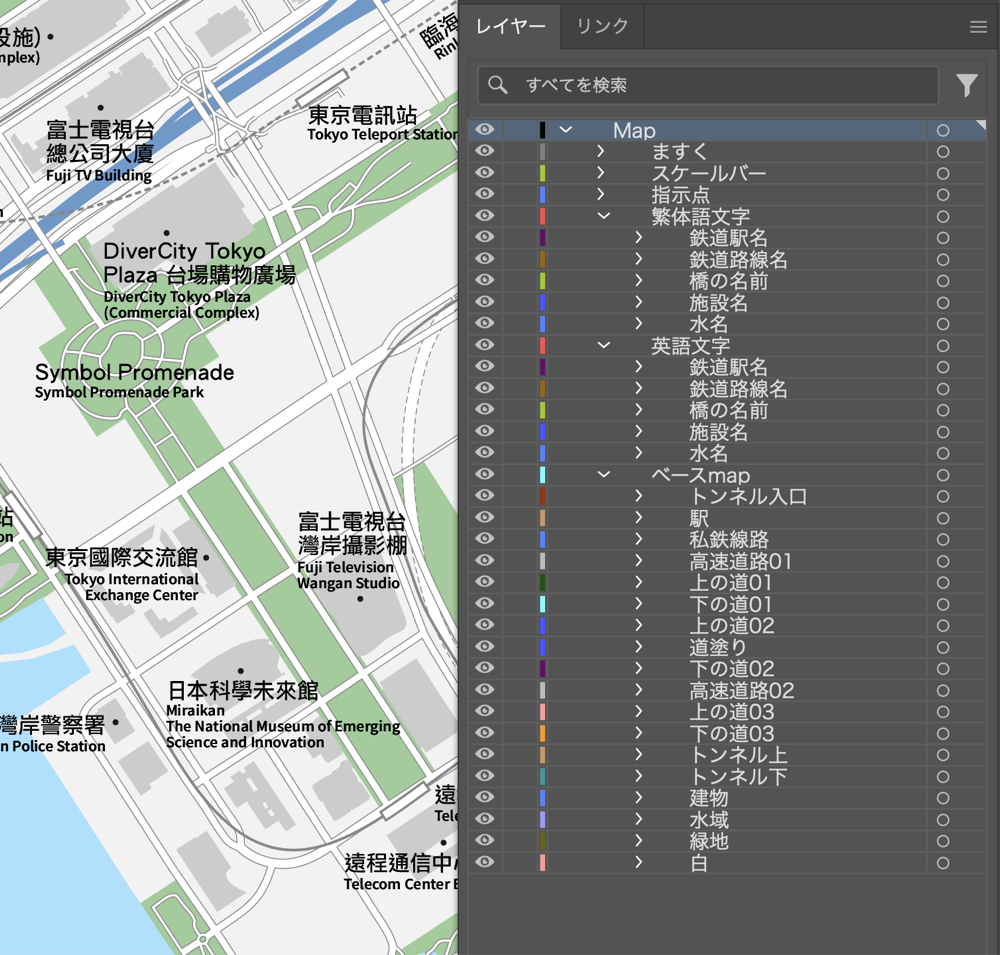Expand the 駅 sublayer

click(x=638, y=518)
